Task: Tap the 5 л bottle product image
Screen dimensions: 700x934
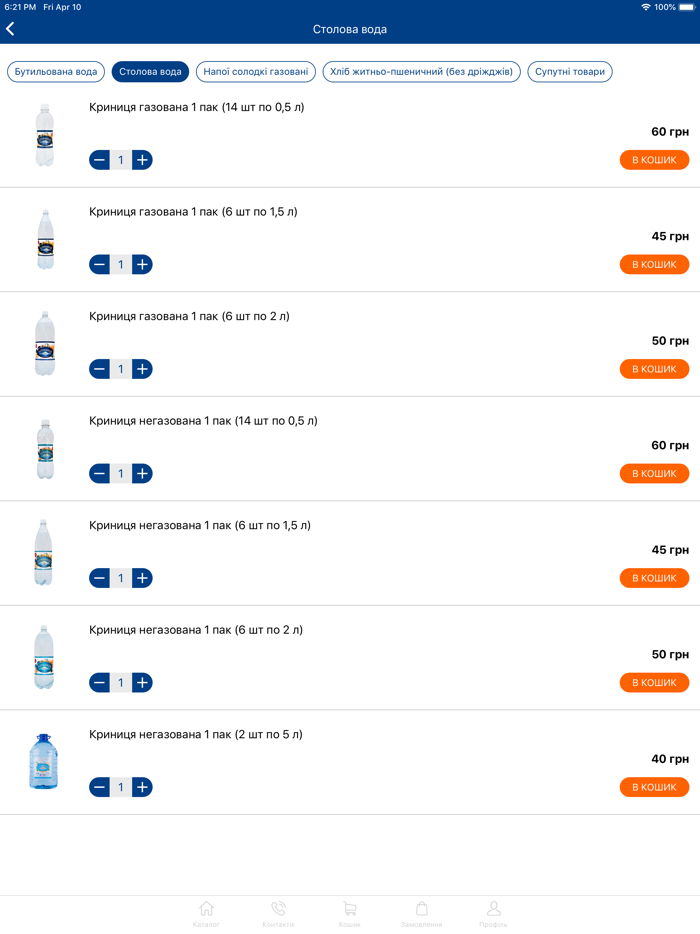Action: tap(44, 762)
